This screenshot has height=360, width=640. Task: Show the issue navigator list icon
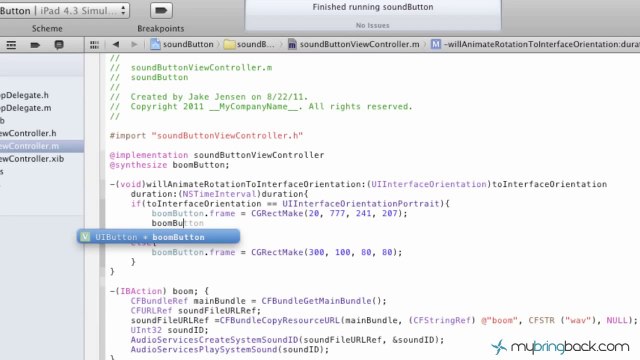pos(11,45)
